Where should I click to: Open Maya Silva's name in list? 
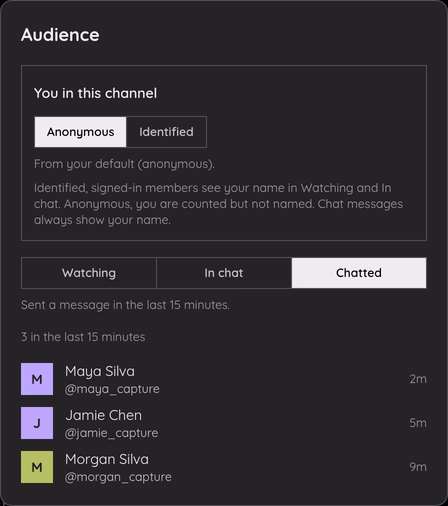coord(100,371)
